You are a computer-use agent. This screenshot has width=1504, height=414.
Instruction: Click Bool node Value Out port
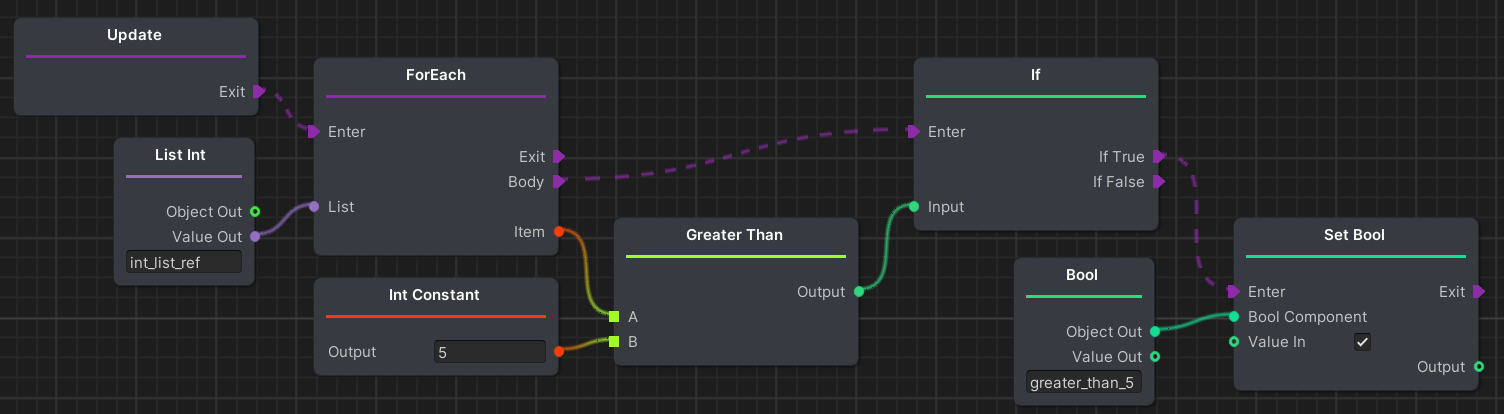[1154, 356]
